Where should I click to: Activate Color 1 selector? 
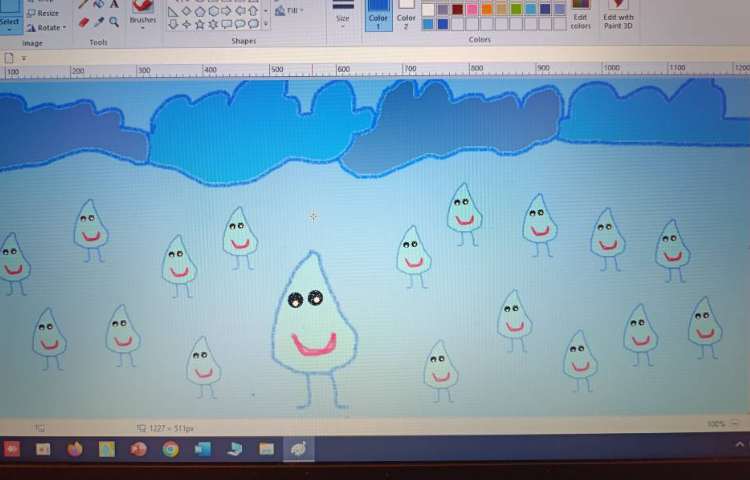[x=378, y=14]
